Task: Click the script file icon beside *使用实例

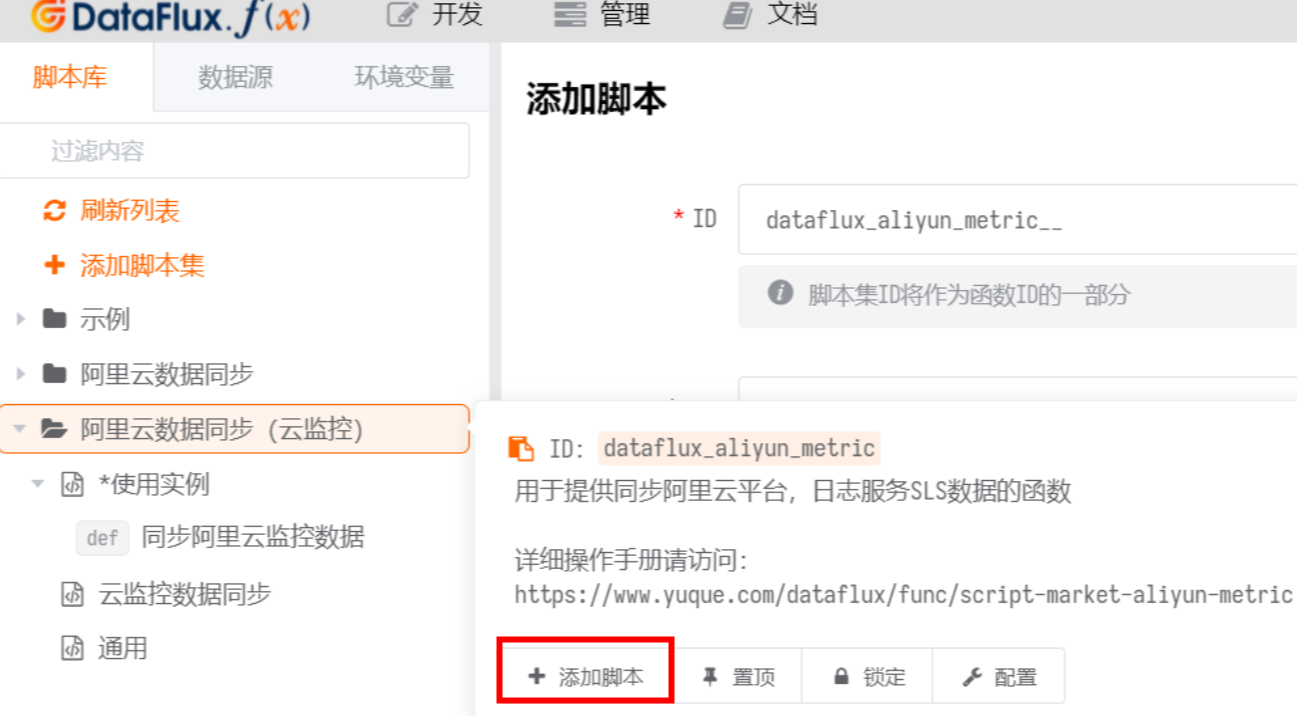Action: (x=72, y=485)
